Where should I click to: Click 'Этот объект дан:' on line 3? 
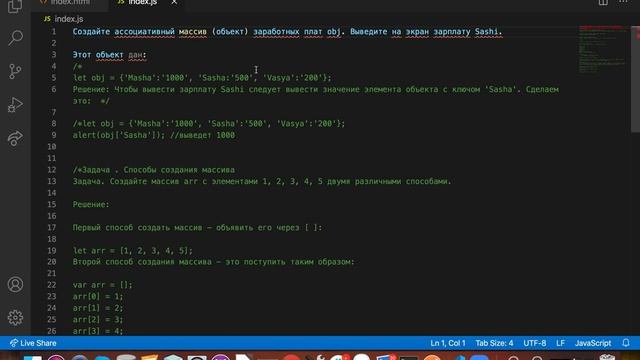coord(109,55)
